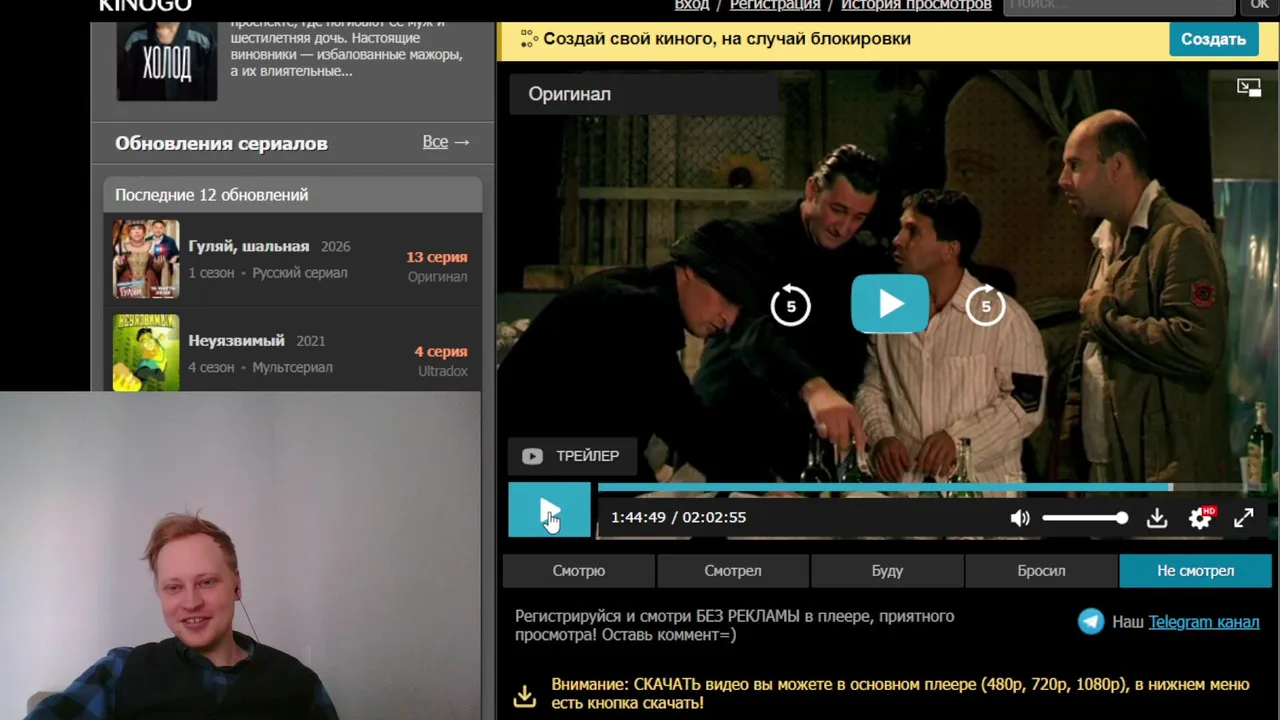
Task: Click the Холод movie poster
Action: pos(167,60)
